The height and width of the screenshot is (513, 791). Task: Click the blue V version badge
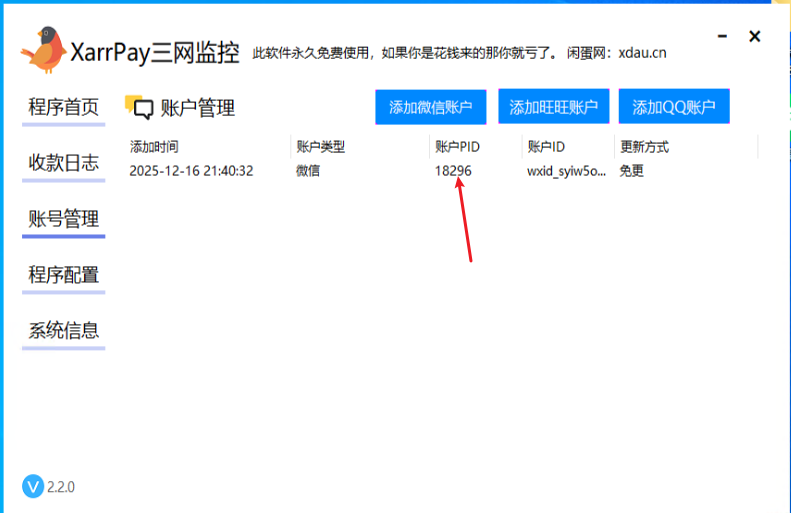[x=33, y=487]
